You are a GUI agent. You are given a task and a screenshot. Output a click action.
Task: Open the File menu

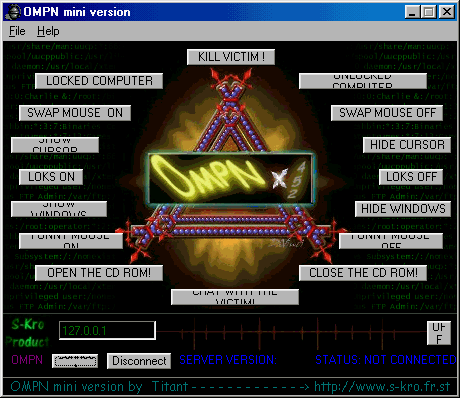point(17,31)
